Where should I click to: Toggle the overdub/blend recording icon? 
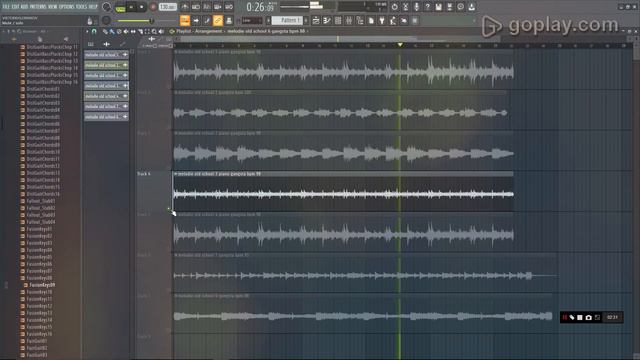[x=218, y=7]
